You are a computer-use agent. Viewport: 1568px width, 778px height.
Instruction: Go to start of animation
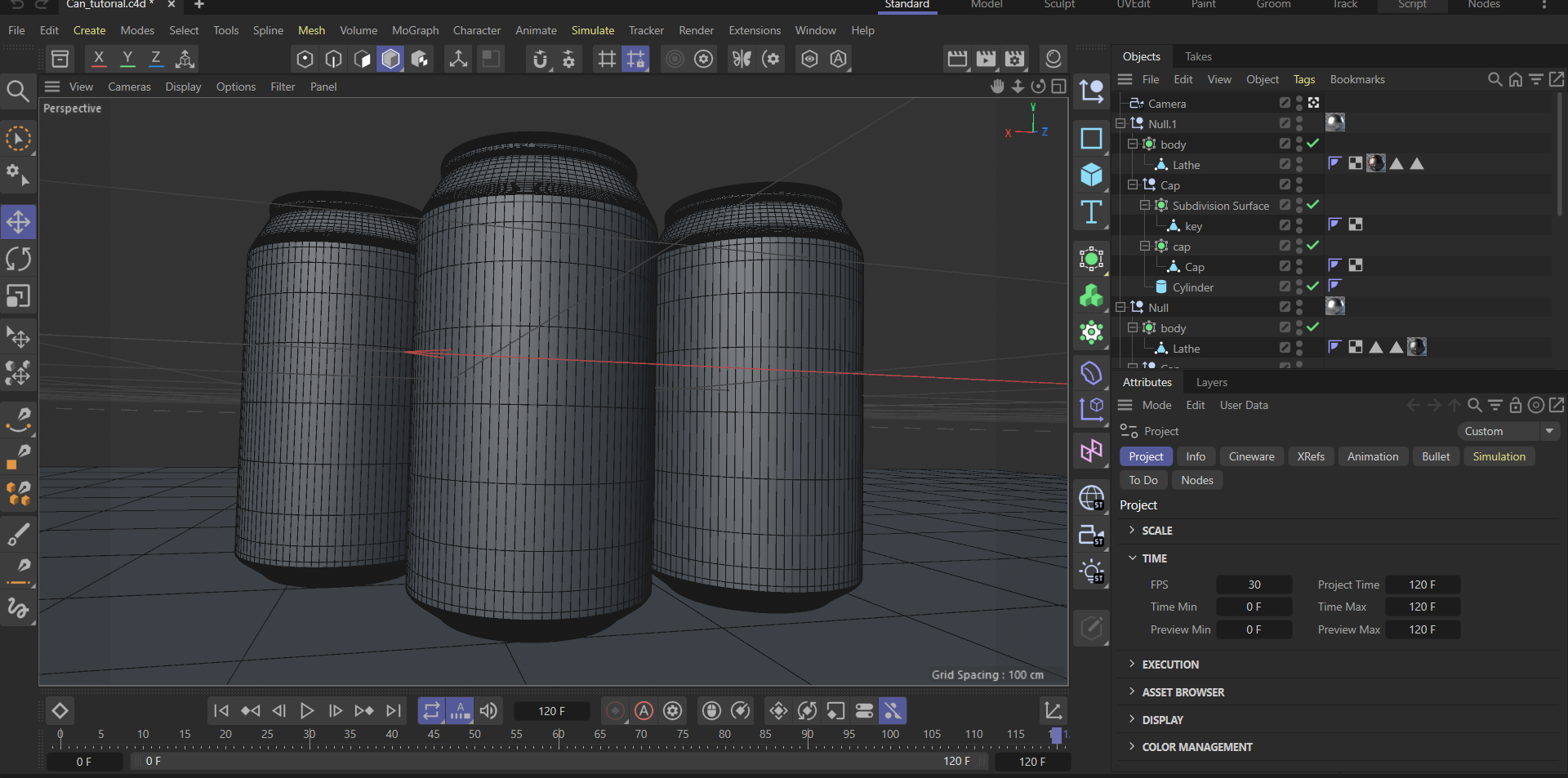click(x=220, y=711)
